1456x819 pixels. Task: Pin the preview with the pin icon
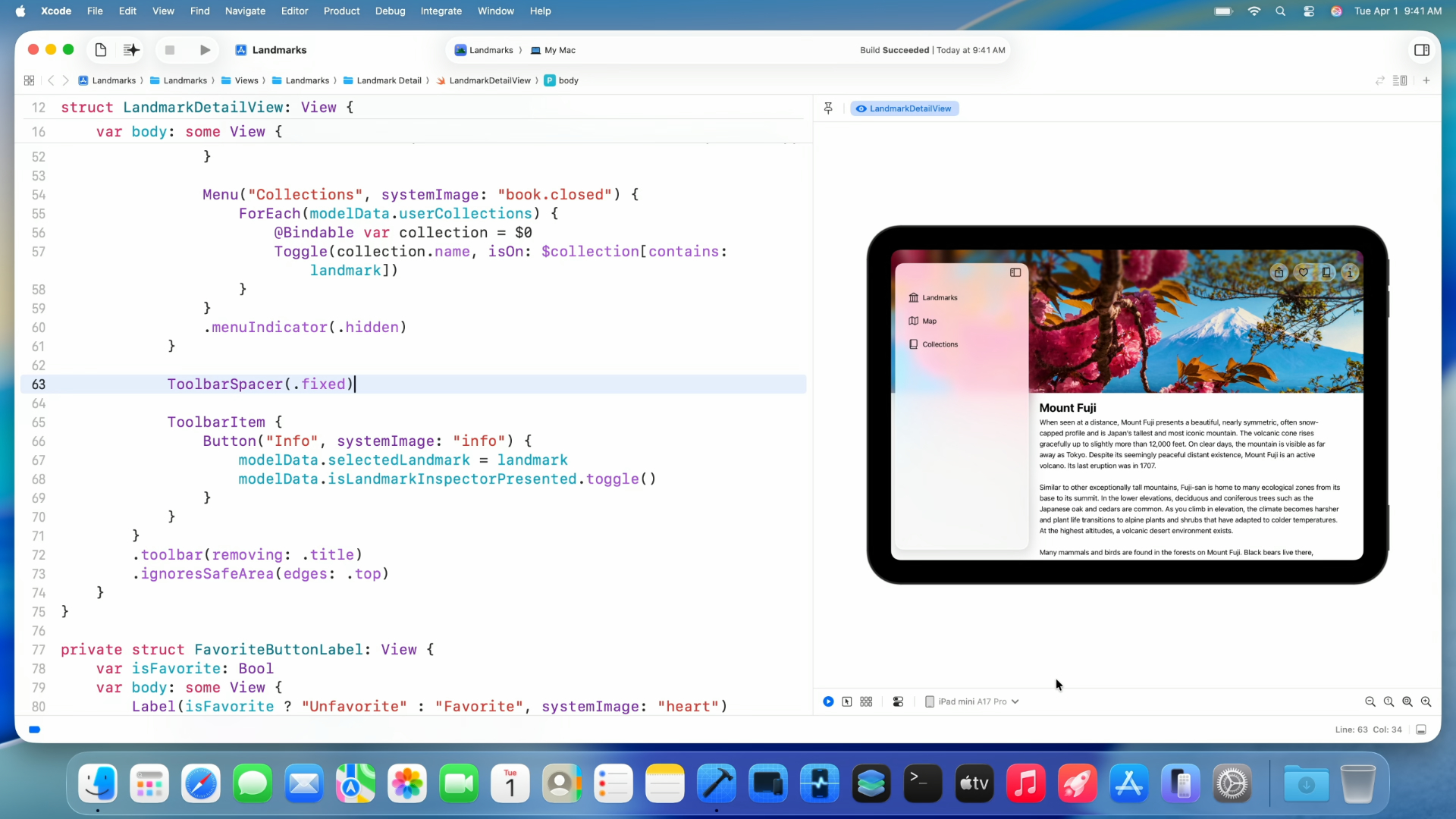(828, 108)
